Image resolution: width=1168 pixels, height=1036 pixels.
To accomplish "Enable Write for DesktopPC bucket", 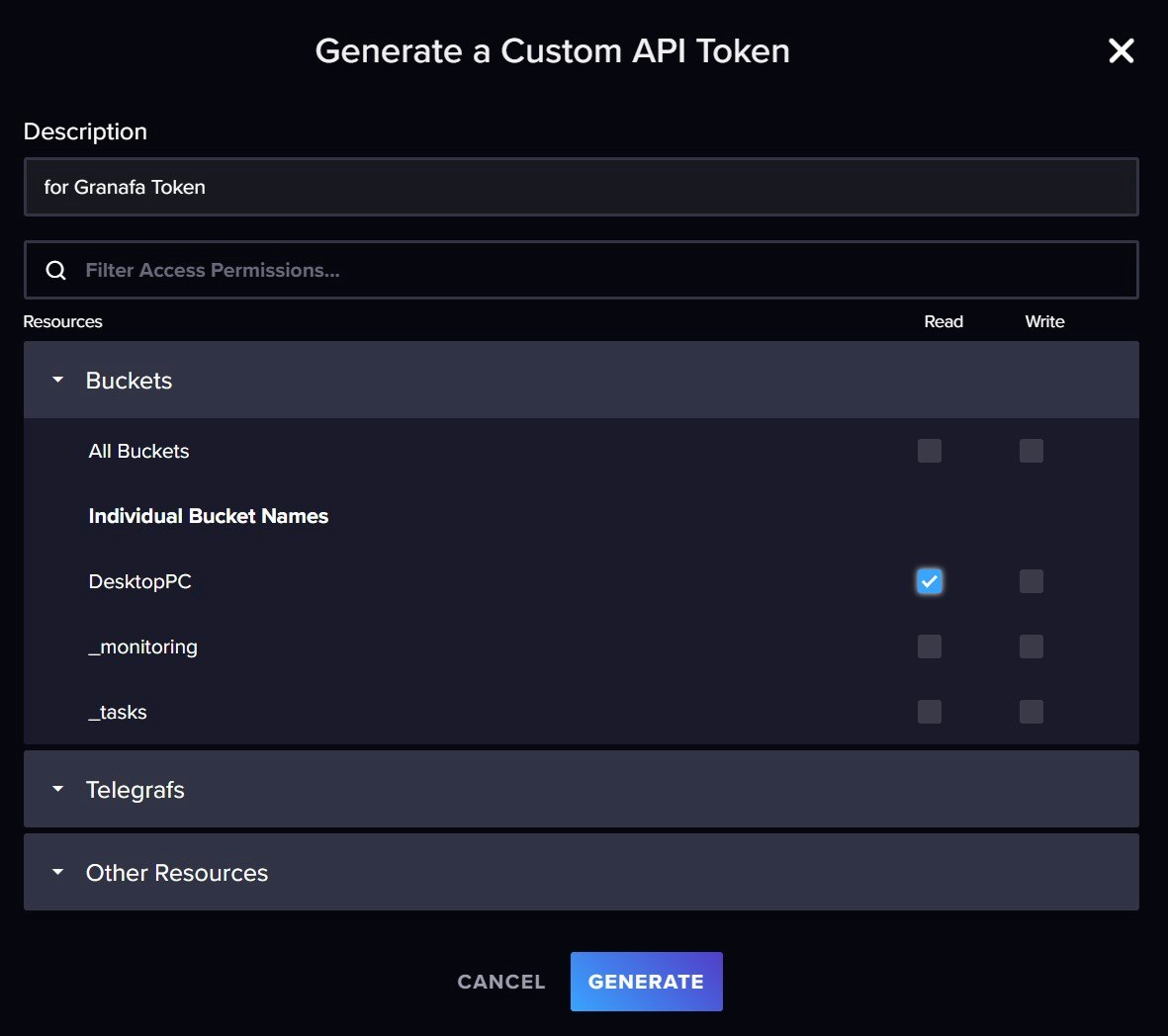I will click(x=1031, y=581).
